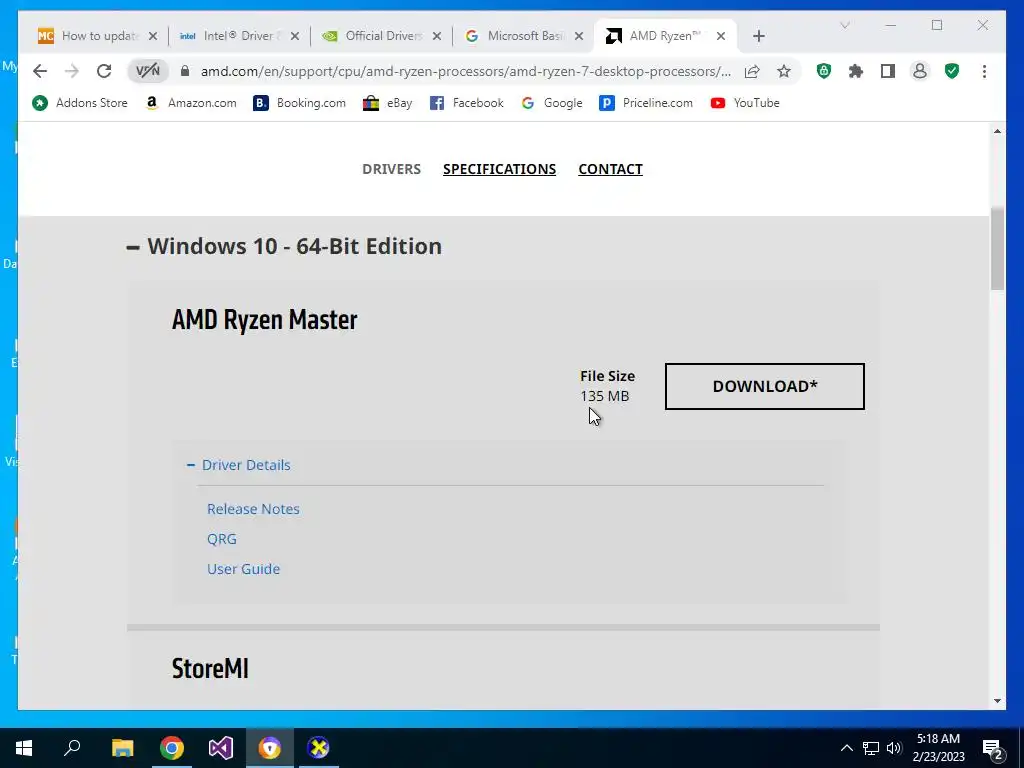Collapse the Driver Details section
Image resolution: width=1024 pixels, height=768 pixels.
pos(239,465)
